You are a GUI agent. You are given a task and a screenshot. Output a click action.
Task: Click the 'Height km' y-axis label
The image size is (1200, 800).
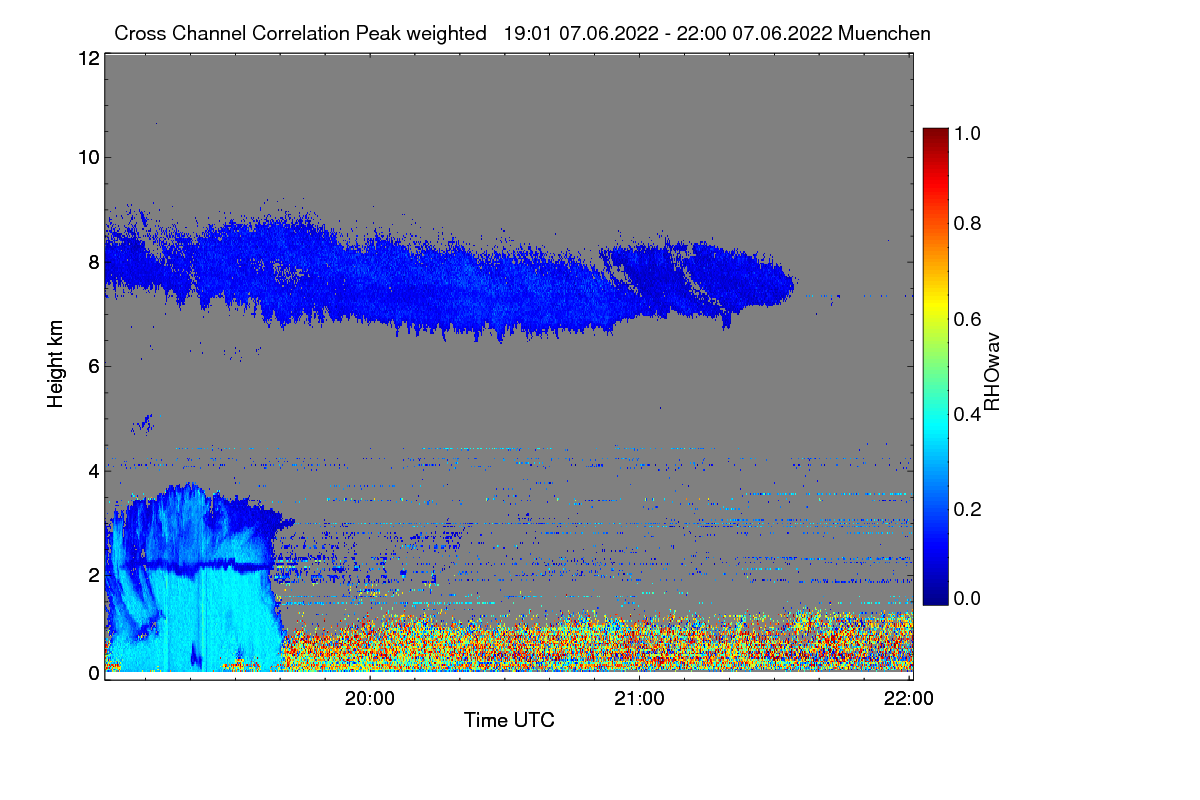tap(55, 365)
